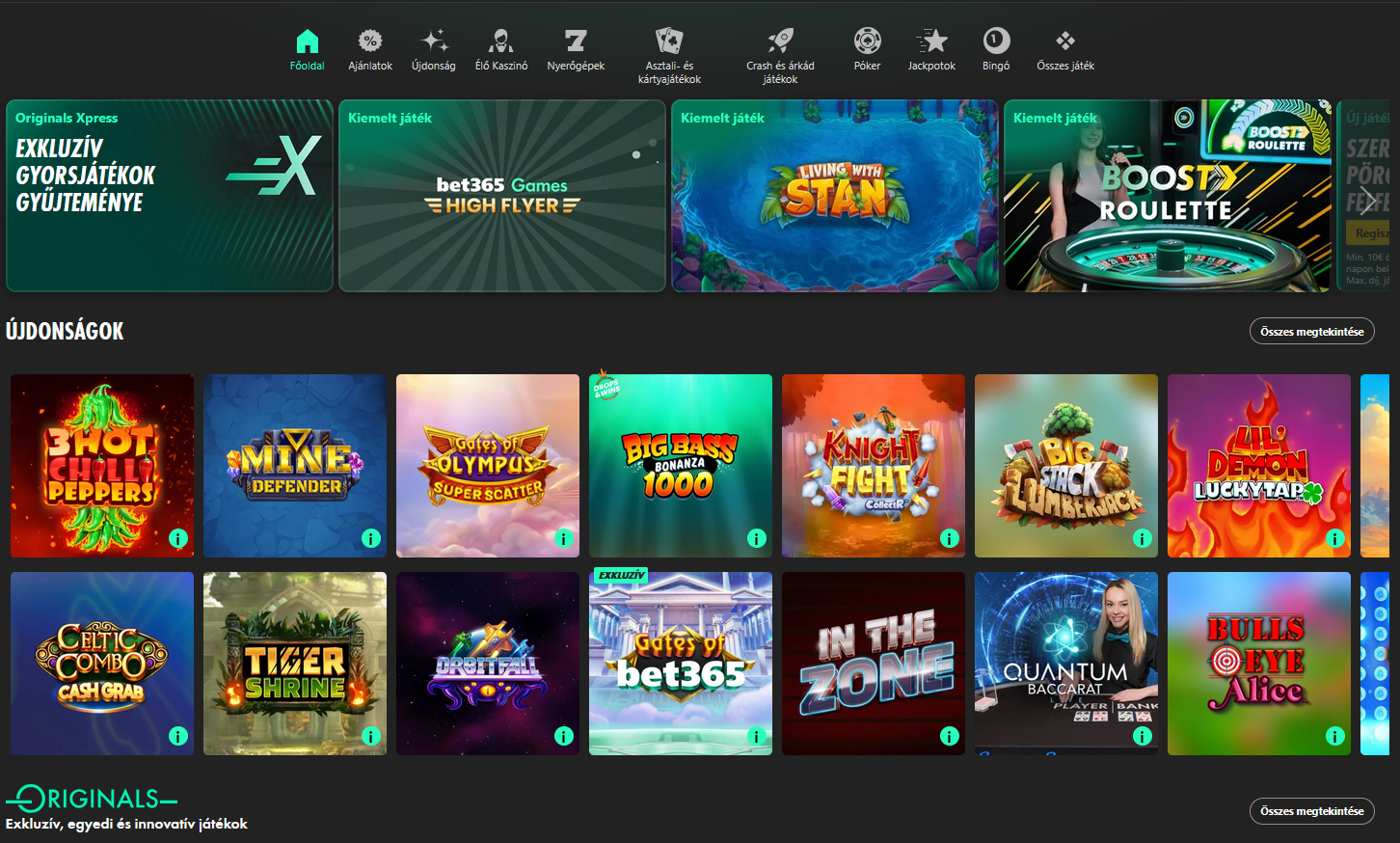1400x843 pixels.
Task: Click Összes megtekintése next to Újdonságok
Action: pyautogui.click(x=1311, y=331)
